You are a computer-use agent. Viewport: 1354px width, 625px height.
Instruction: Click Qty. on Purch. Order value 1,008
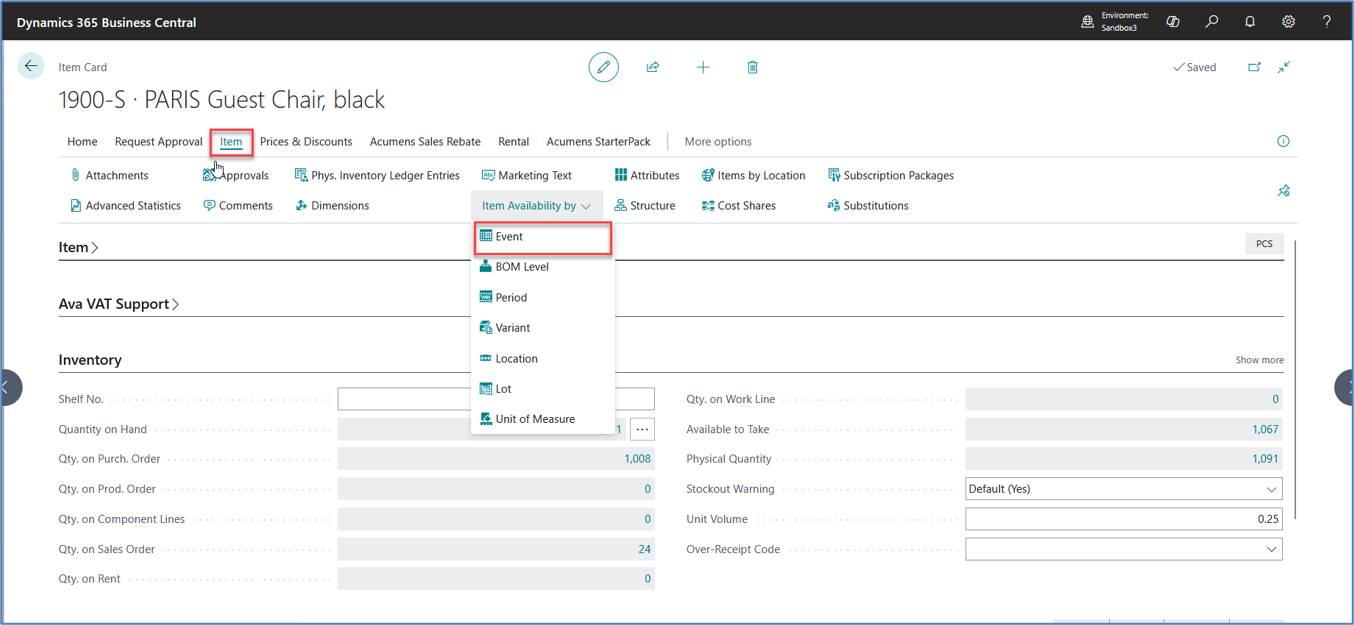637,459
